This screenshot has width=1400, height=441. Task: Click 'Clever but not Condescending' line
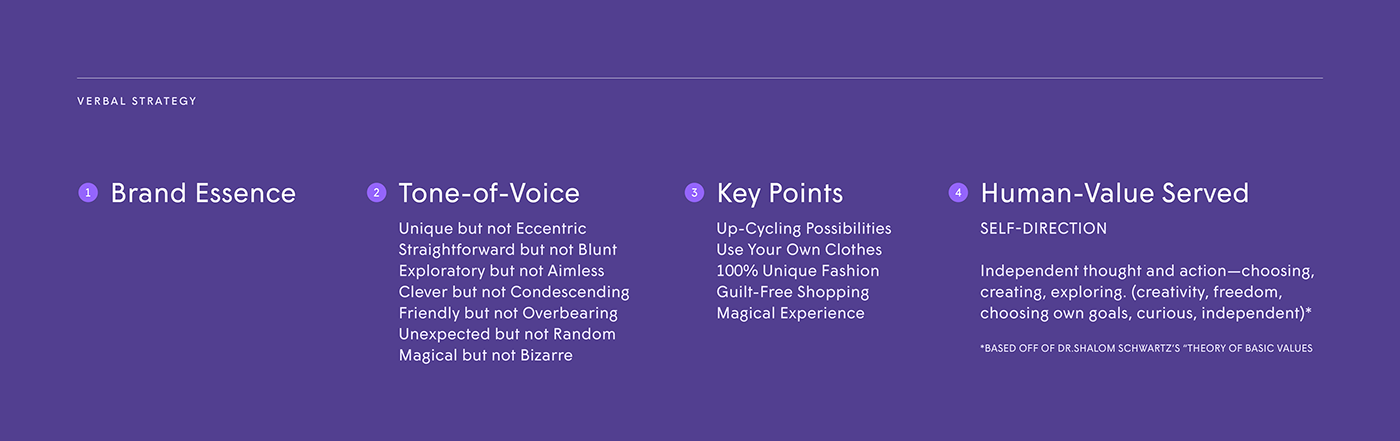pos(514,292)
